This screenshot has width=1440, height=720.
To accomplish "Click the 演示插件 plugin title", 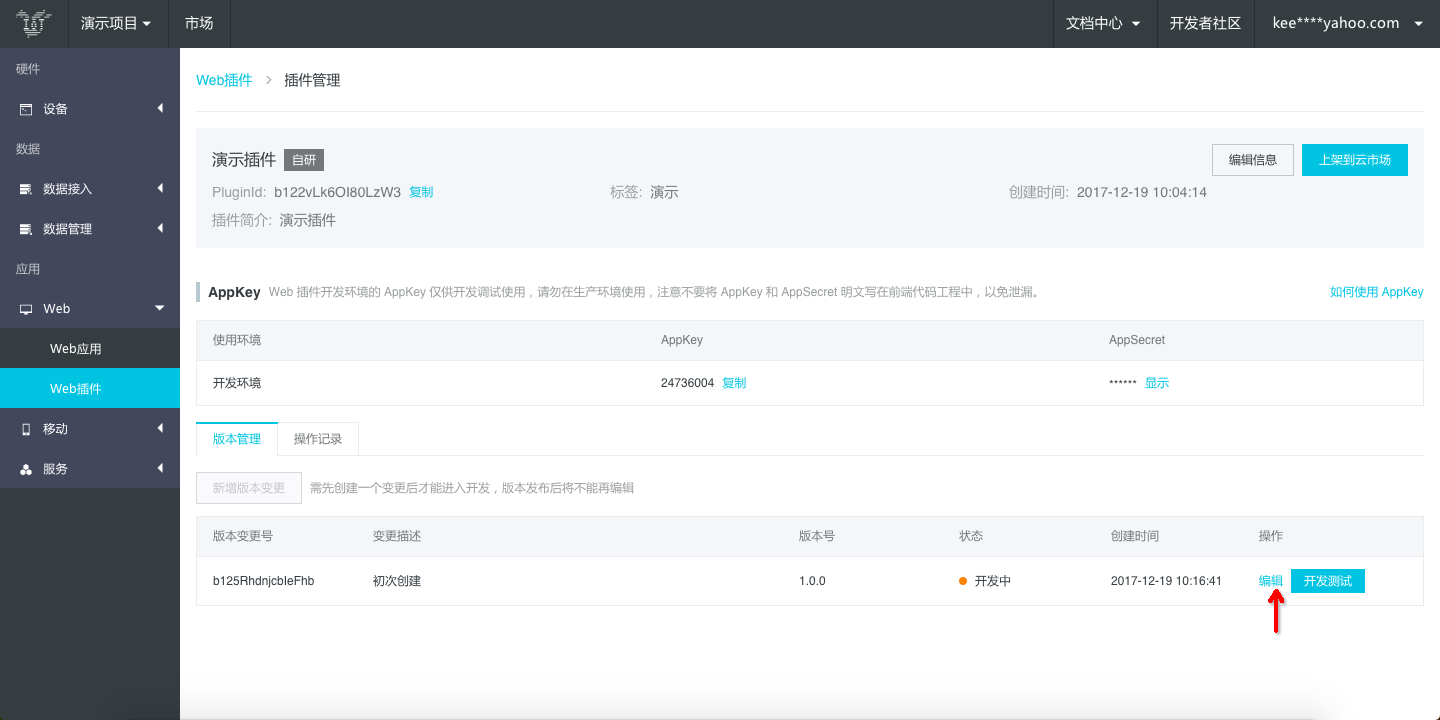I will tap(244, 160).
